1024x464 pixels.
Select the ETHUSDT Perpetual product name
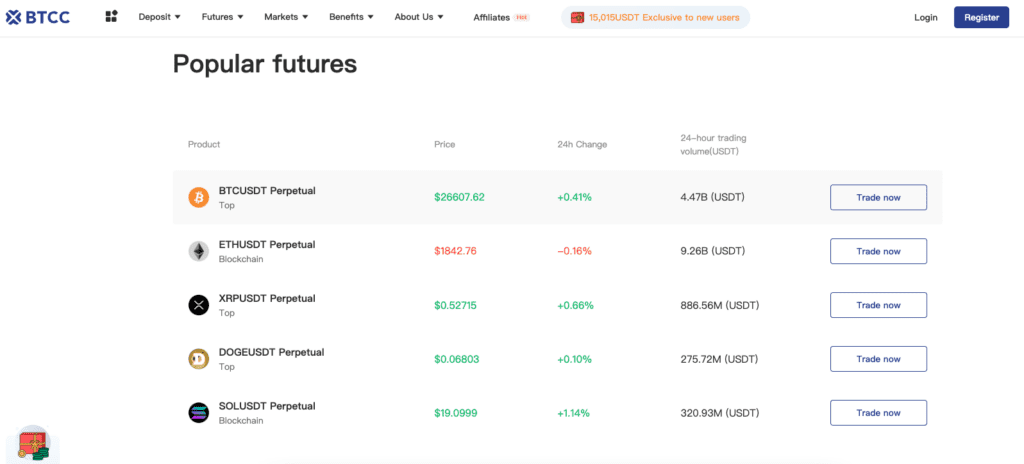click(x=267, y=244)
